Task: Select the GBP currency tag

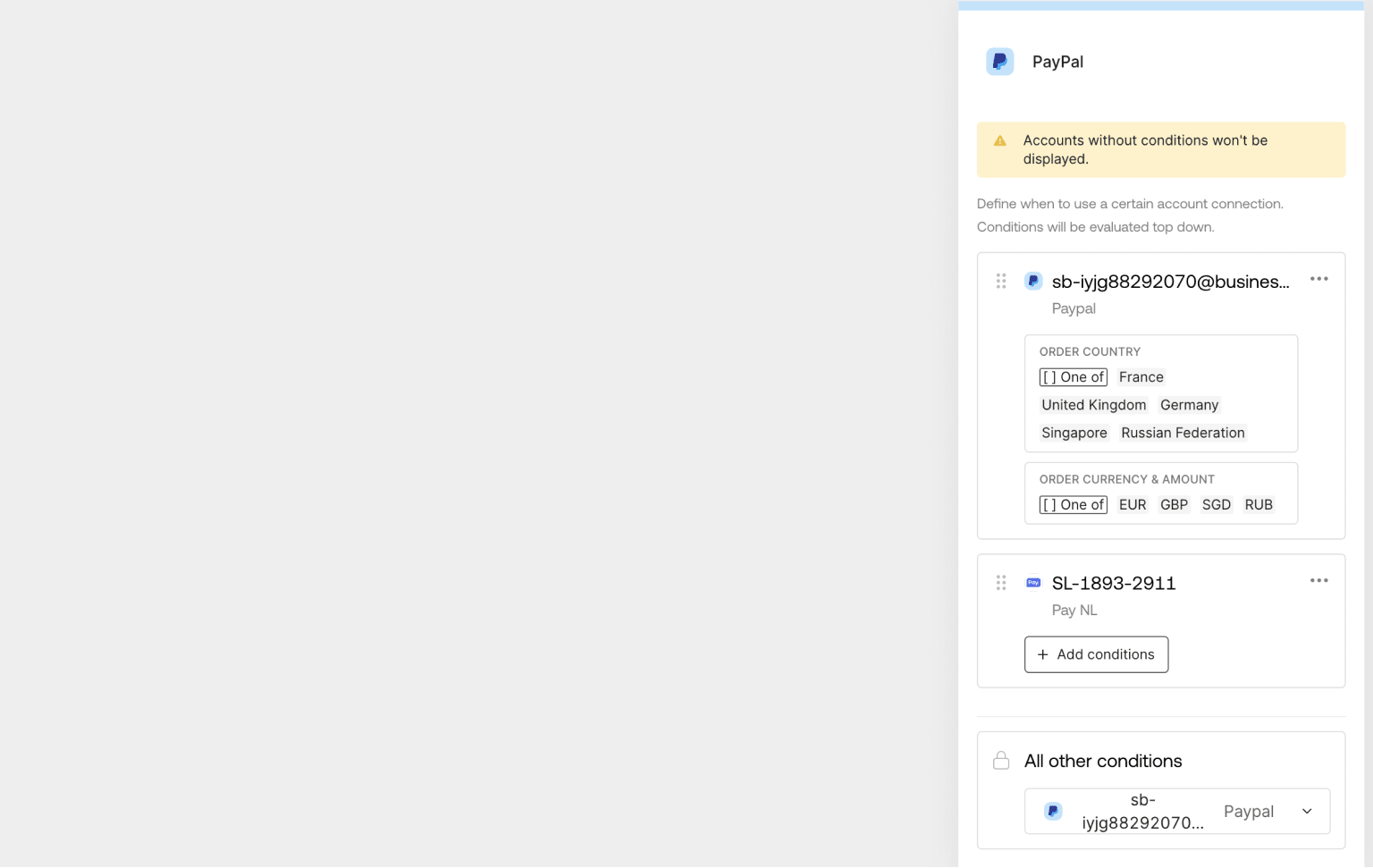Action: 1174,505
